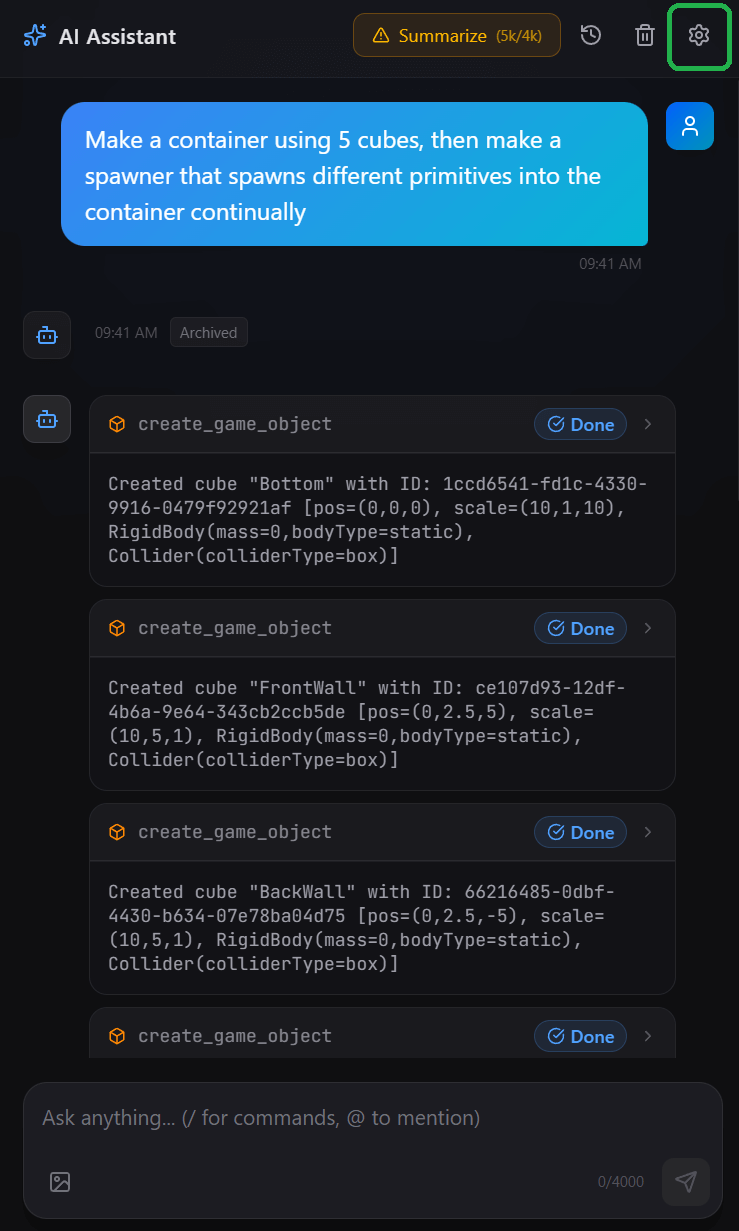This screenshot has height=1231, width=739.
Task: Open the settings gear
Action: coord(699,35)
